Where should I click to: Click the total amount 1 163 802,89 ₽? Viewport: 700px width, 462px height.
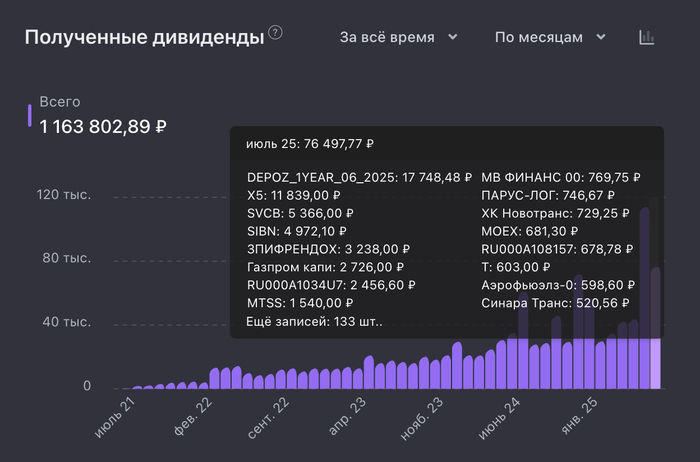[103, 127]
